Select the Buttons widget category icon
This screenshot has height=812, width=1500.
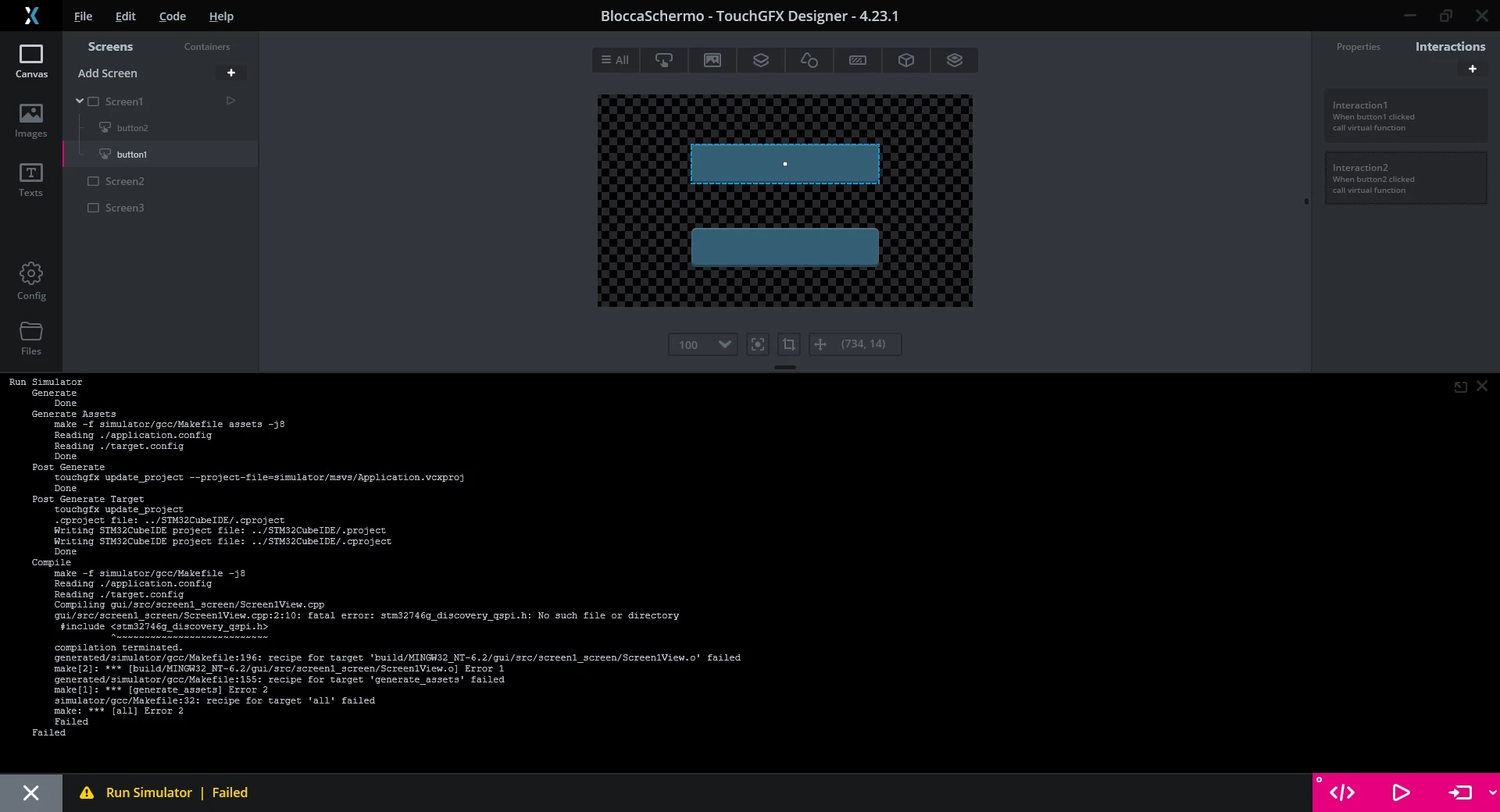[664, 60]
